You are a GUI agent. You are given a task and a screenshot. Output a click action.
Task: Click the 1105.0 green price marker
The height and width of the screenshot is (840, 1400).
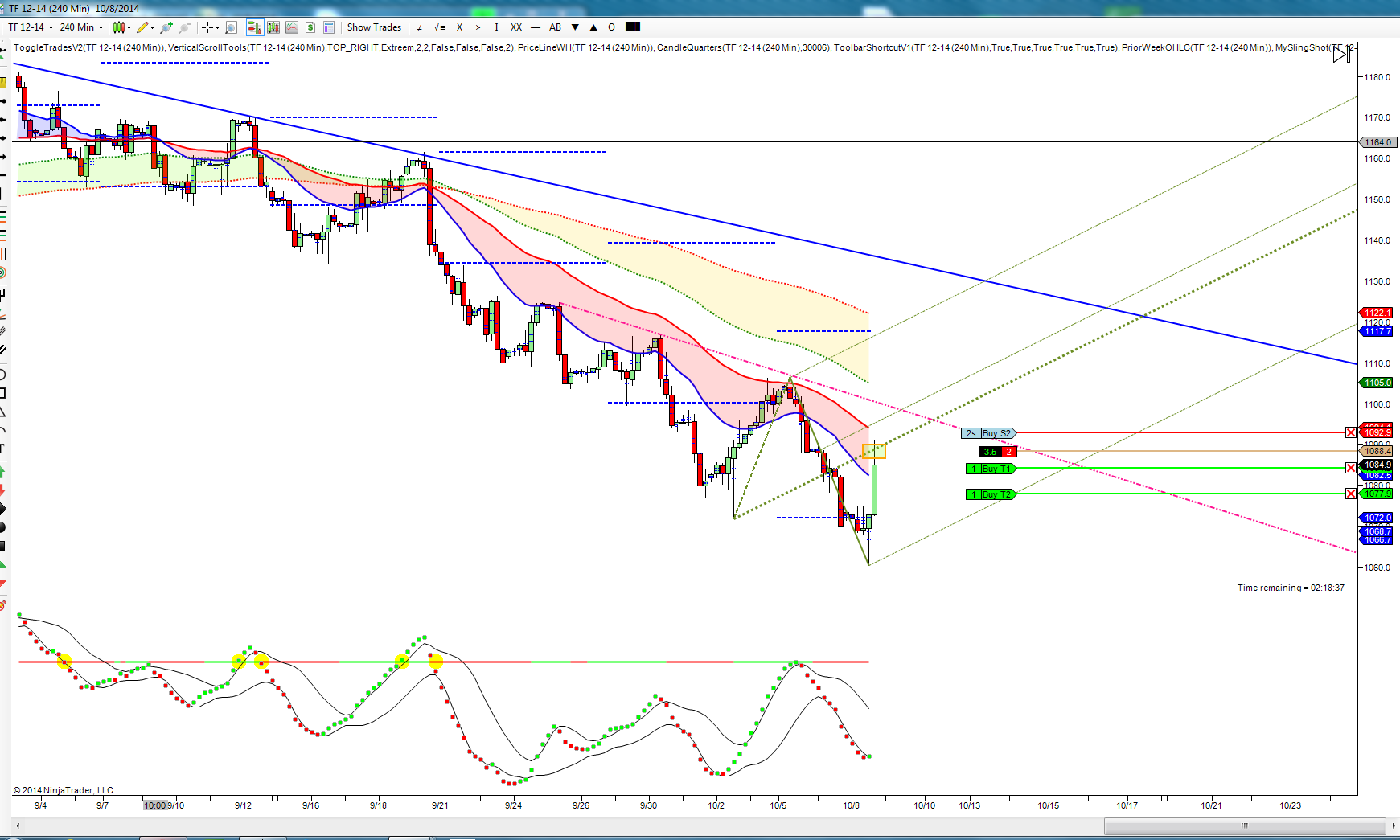click(x=1377, y=383)
